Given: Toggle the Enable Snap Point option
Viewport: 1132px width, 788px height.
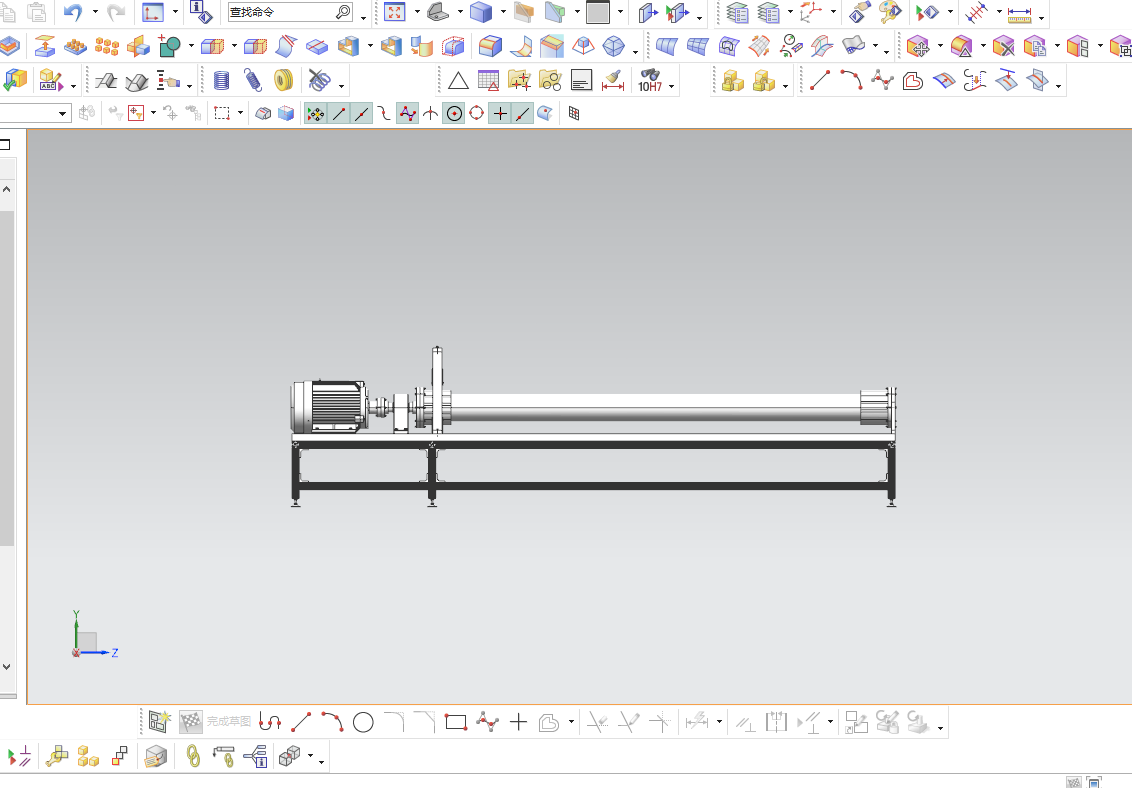Looking at the screenshot, I should [x=315, y=113].
